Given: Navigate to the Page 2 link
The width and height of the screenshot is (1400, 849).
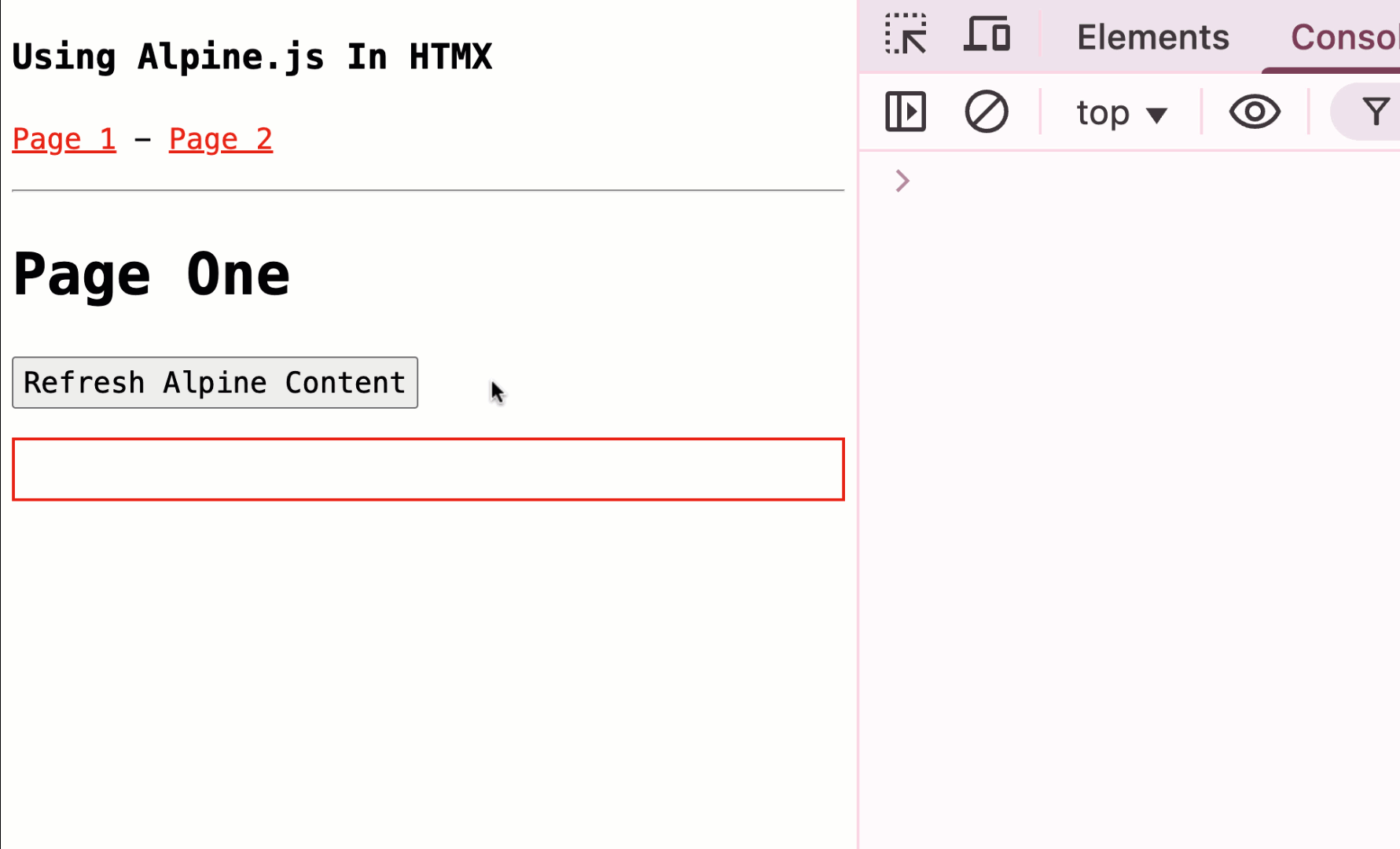Looking at the screenshot, I should 221,139.
